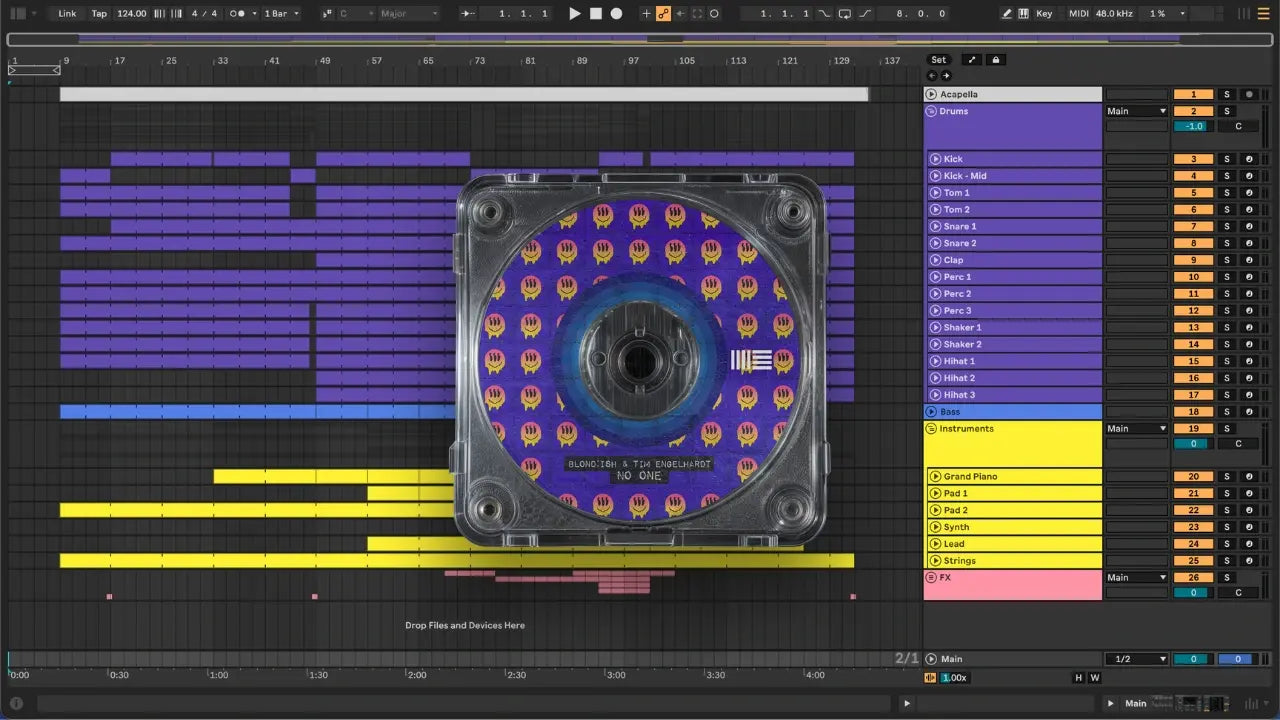
Task: Click the Lock Envelopes padlock icon
Action: (995, 60)
